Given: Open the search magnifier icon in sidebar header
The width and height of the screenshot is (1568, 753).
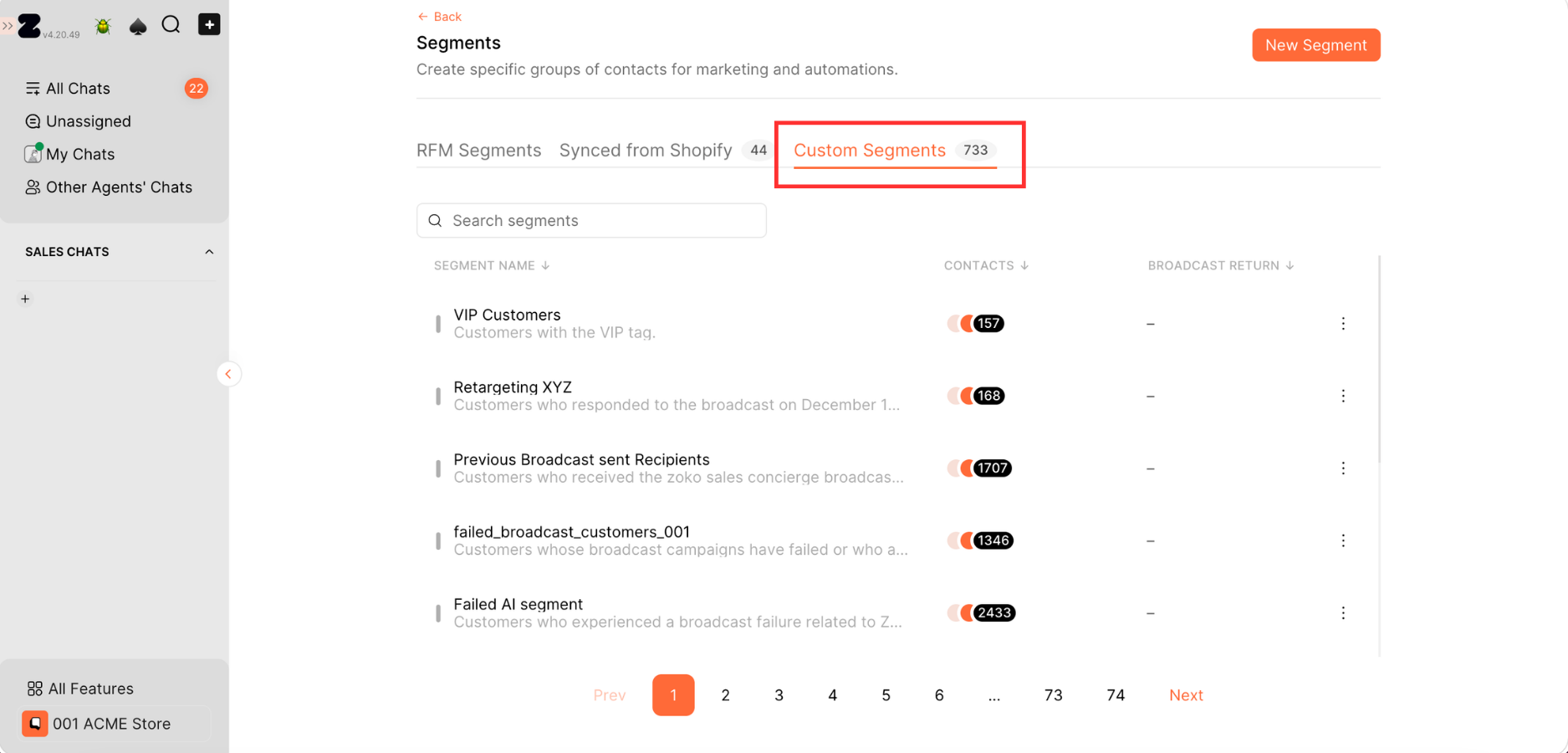Looking at the screenshot, I should pos(171,25).
